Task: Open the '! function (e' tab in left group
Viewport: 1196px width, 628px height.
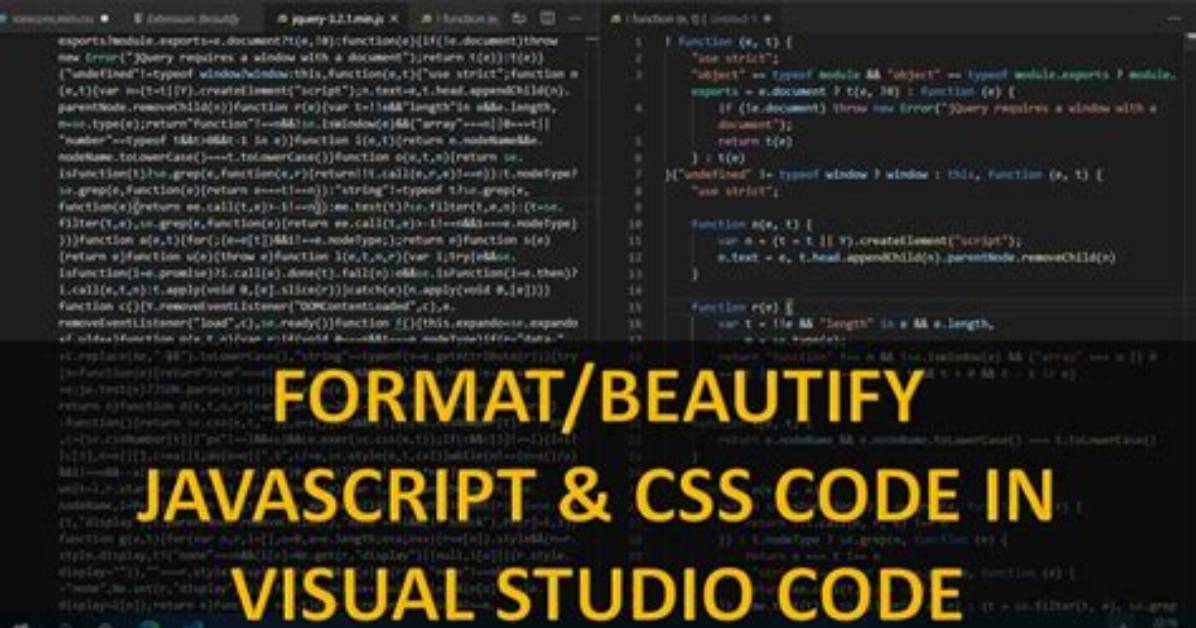Action: pyautogui.click(x=460, y=18)
